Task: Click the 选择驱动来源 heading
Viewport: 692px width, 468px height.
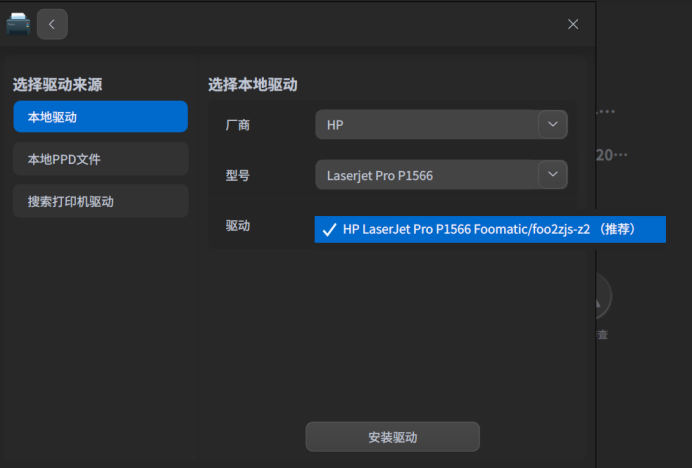Action: pos(57,85)
